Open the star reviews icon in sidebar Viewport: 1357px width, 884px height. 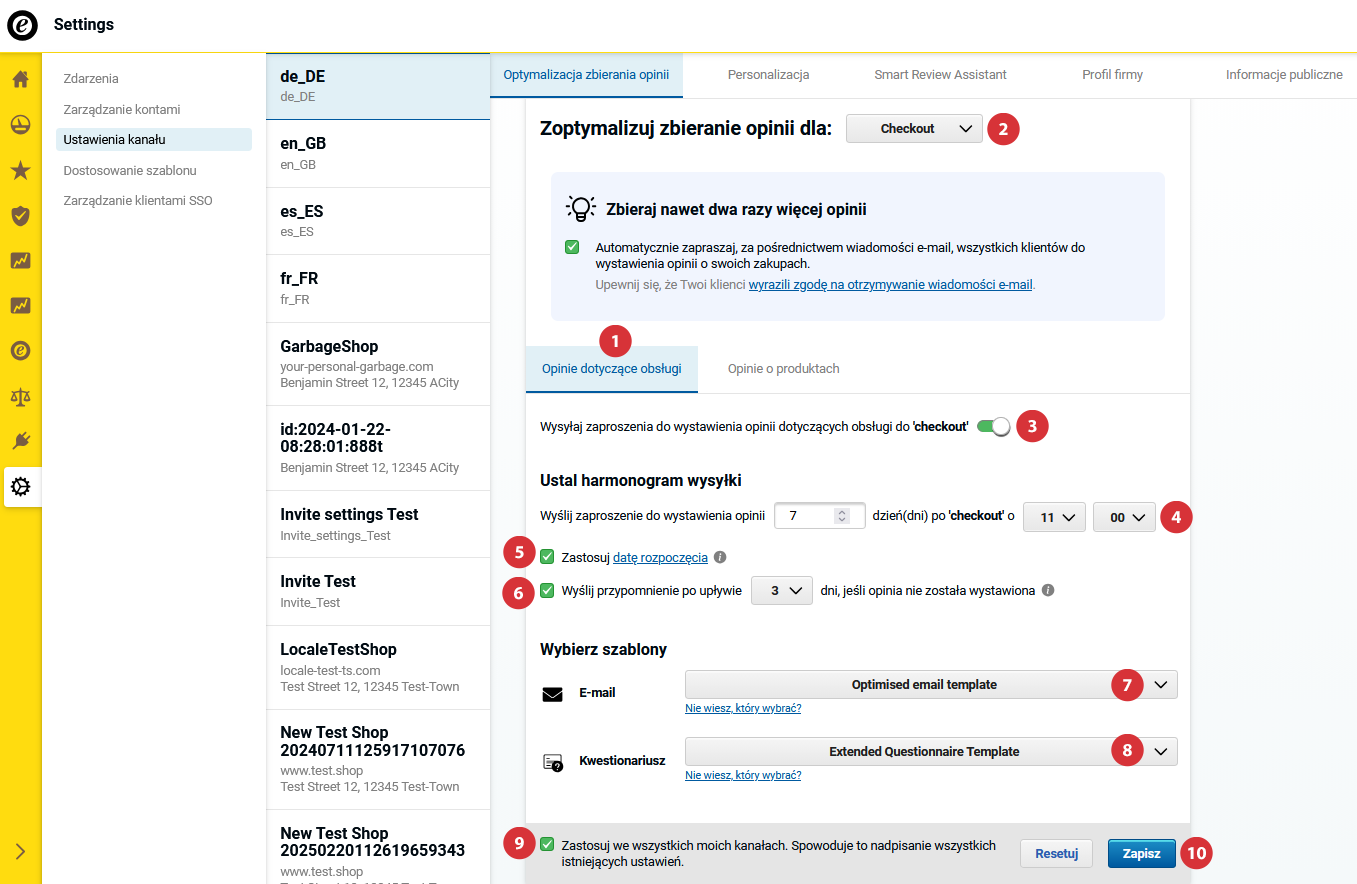(x=20, y=170)
